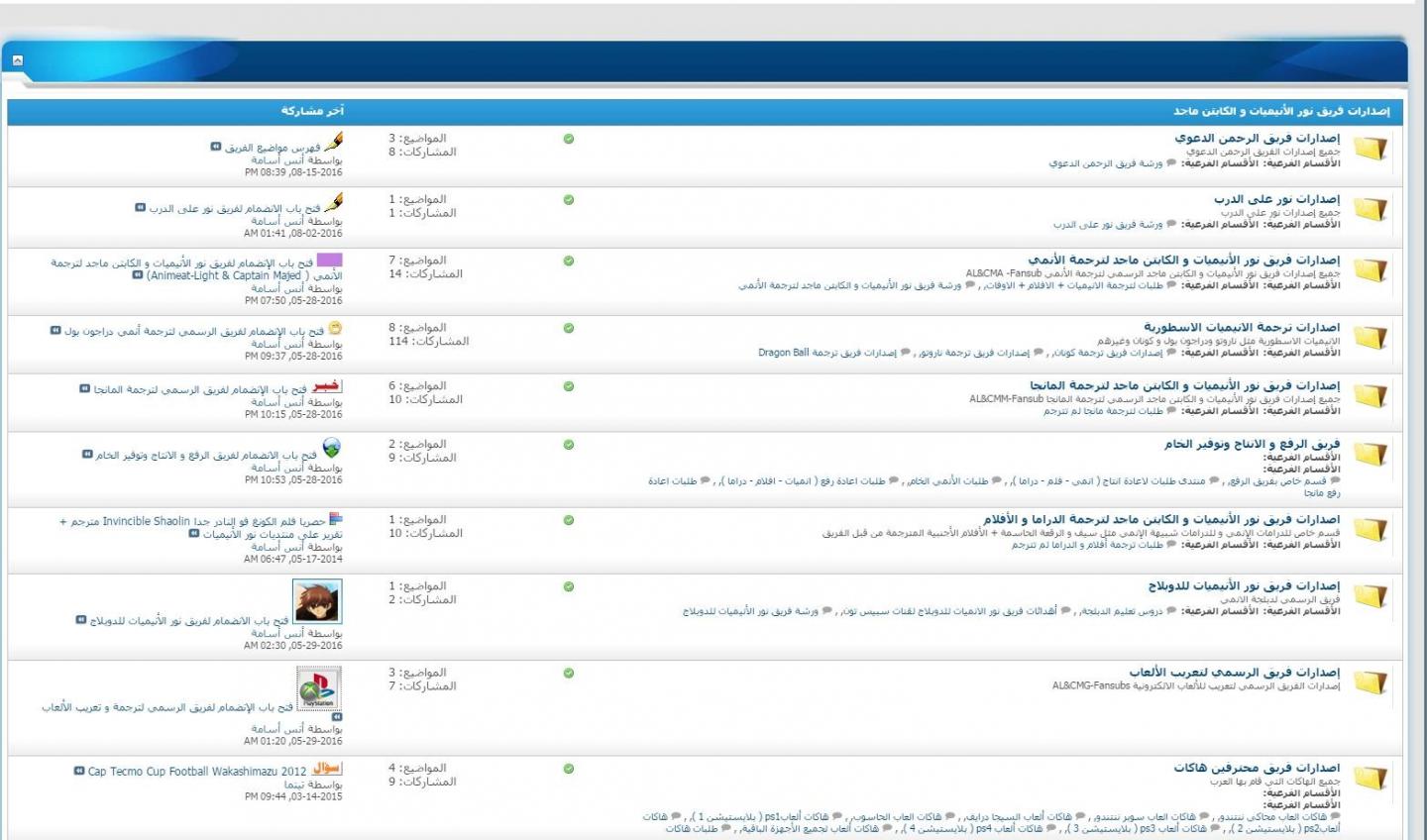Open PlayStation thumbnail in لتعريب الألعاب row
Viewport: 1427px width, 840px height.
[319, 687]
